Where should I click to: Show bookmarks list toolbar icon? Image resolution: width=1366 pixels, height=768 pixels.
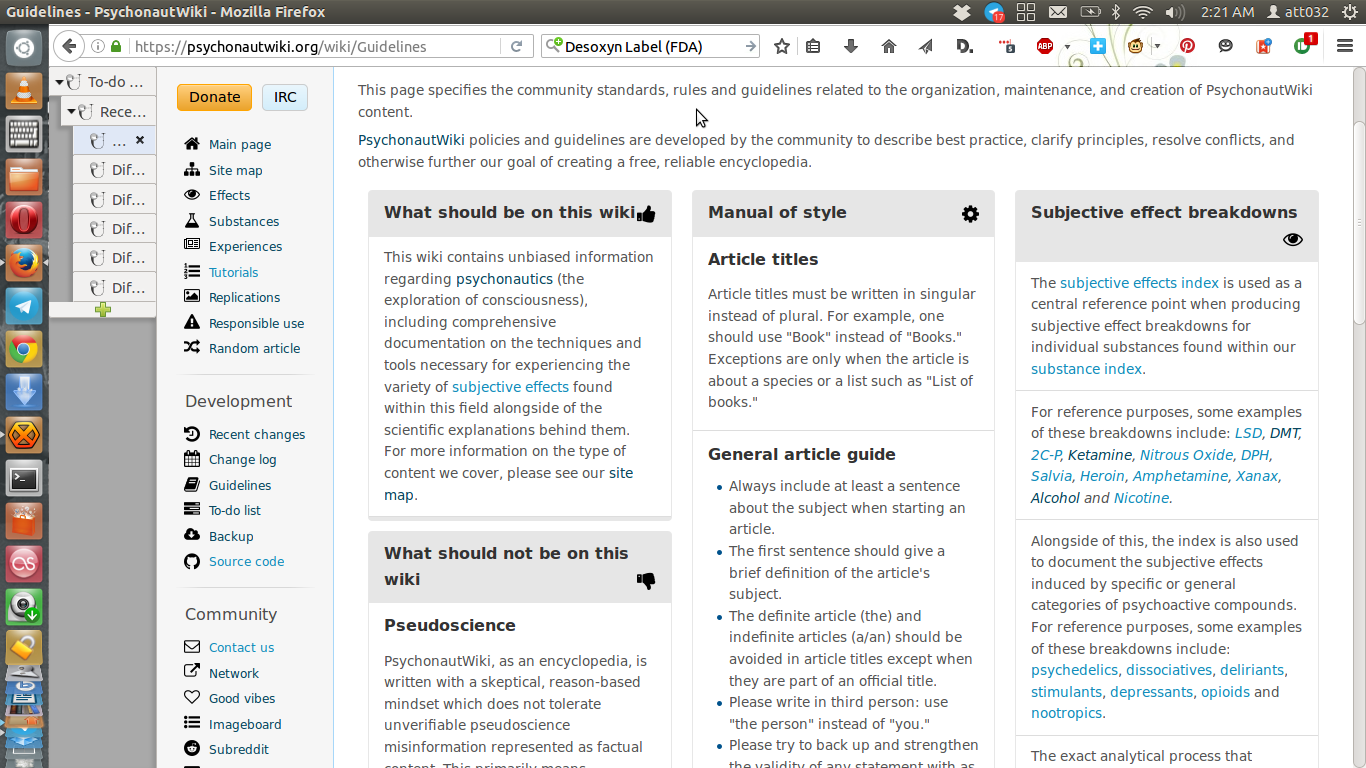coord(813,46)
